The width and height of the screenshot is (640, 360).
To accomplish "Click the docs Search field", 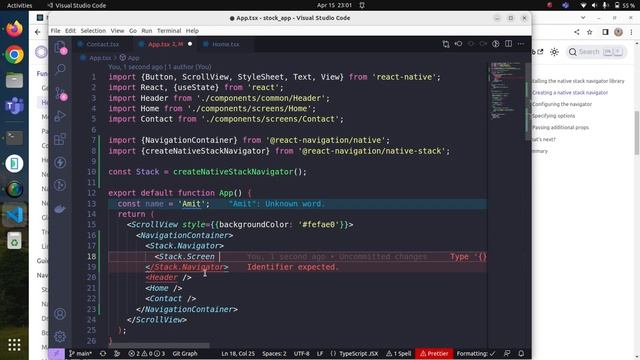I will tap(596, 52).
